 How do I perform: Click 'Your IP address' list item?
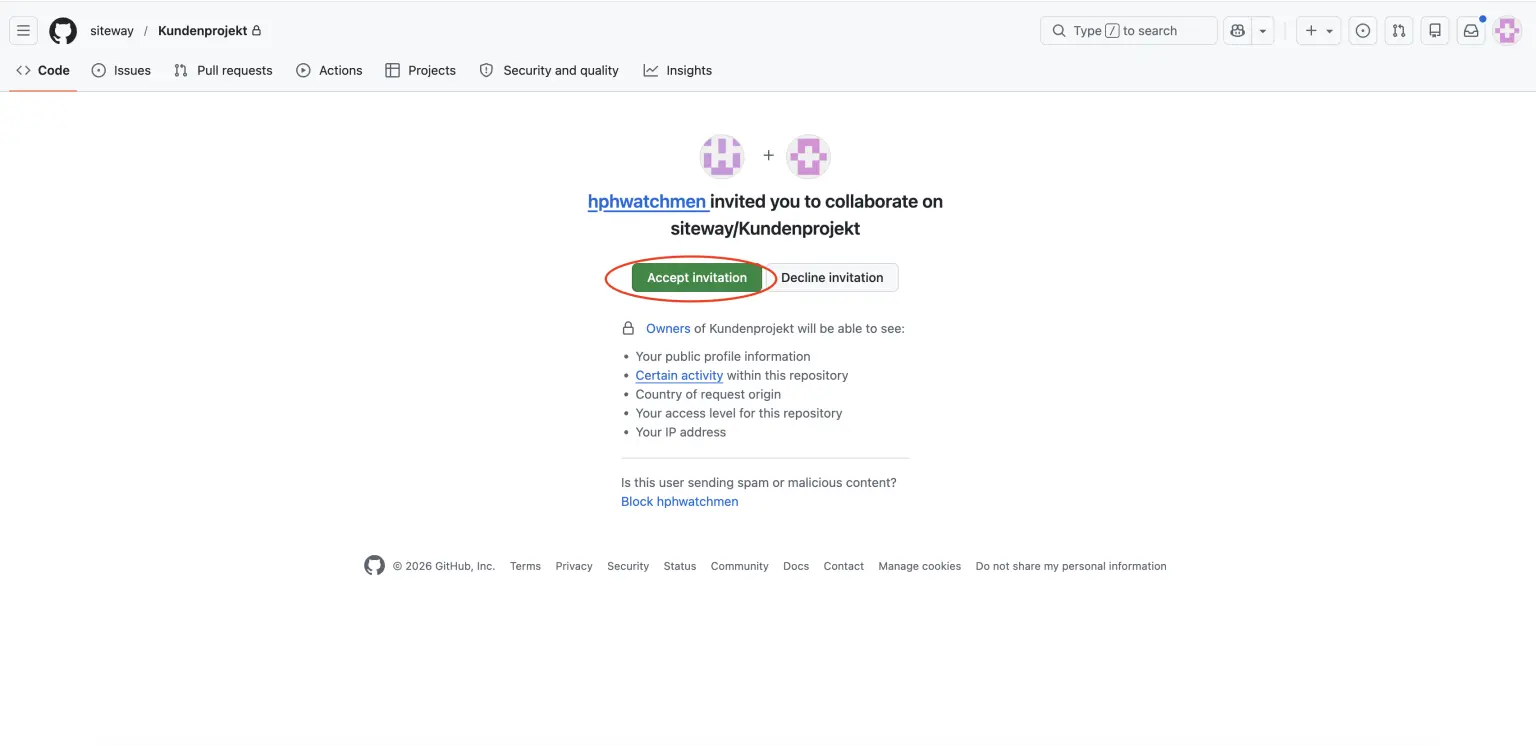coord(681,432)
